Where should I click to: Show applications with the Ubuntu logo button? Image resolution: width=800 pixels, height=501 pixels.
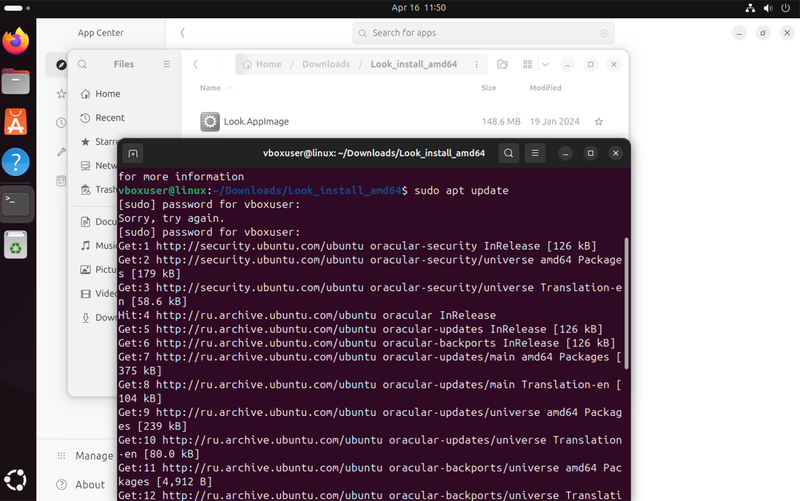16,480
